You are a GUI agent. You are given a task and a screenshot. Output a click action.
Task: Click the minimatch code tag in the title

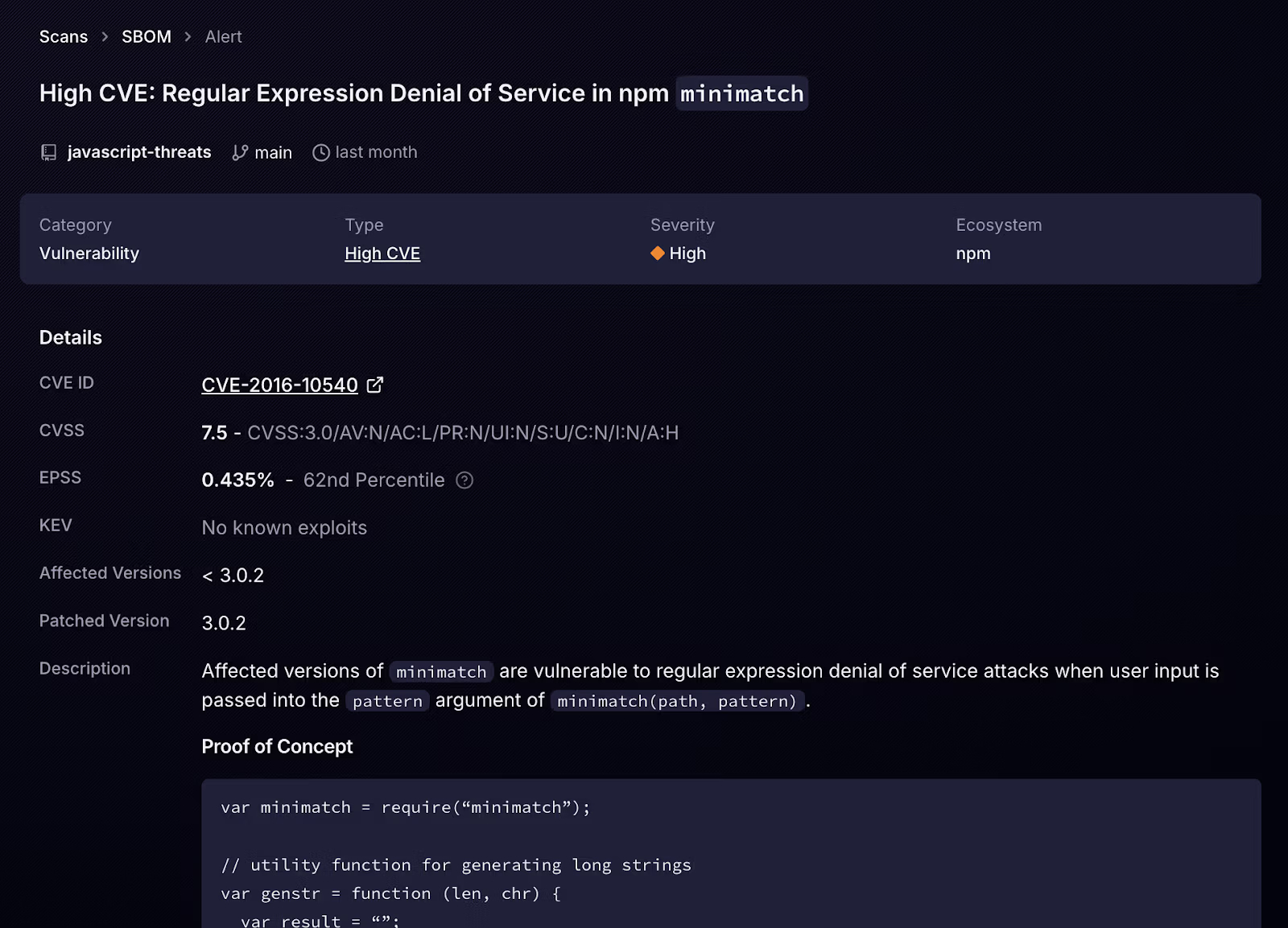point(741,94)
